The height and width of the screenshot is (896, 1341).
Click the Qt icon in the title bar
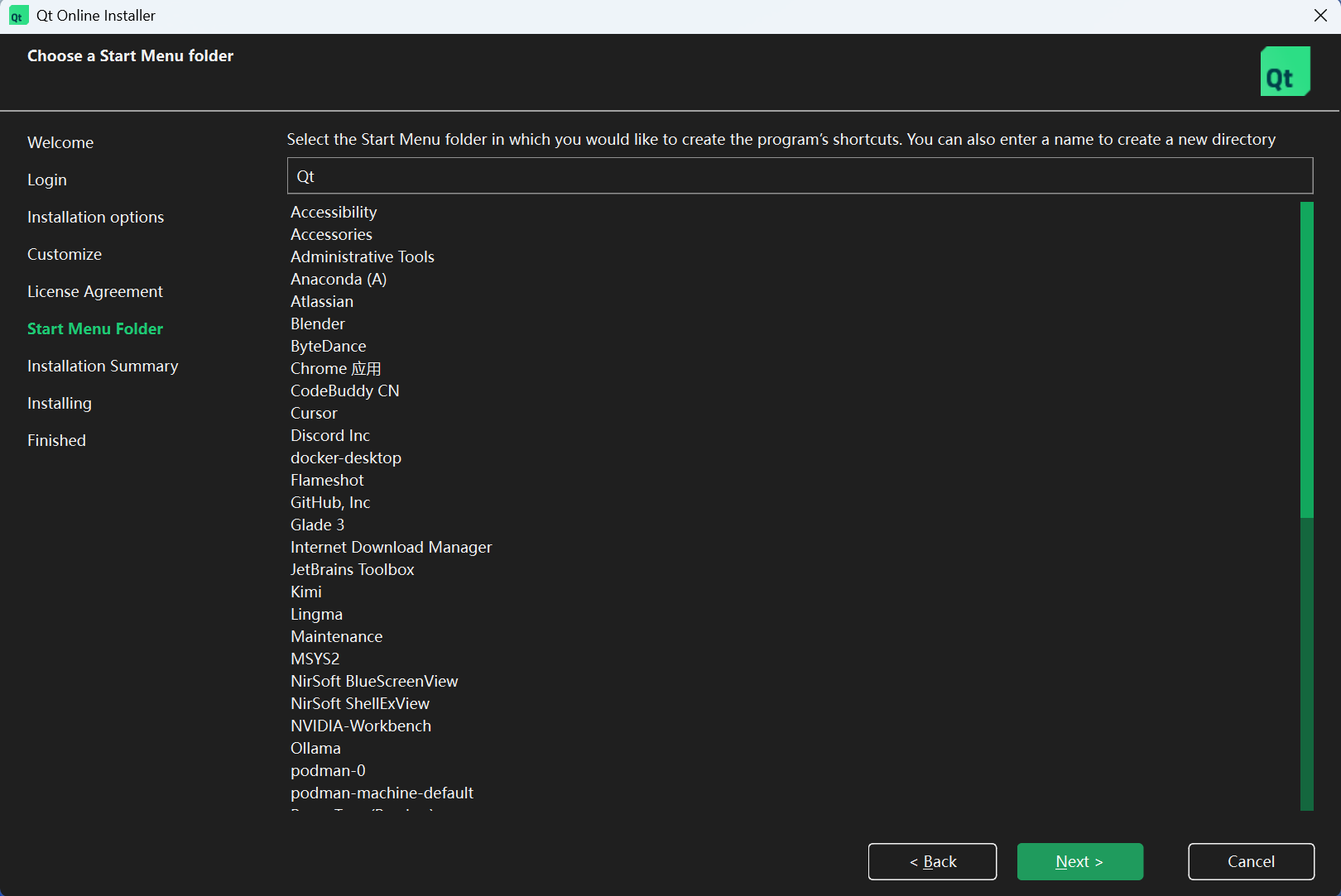18,16
